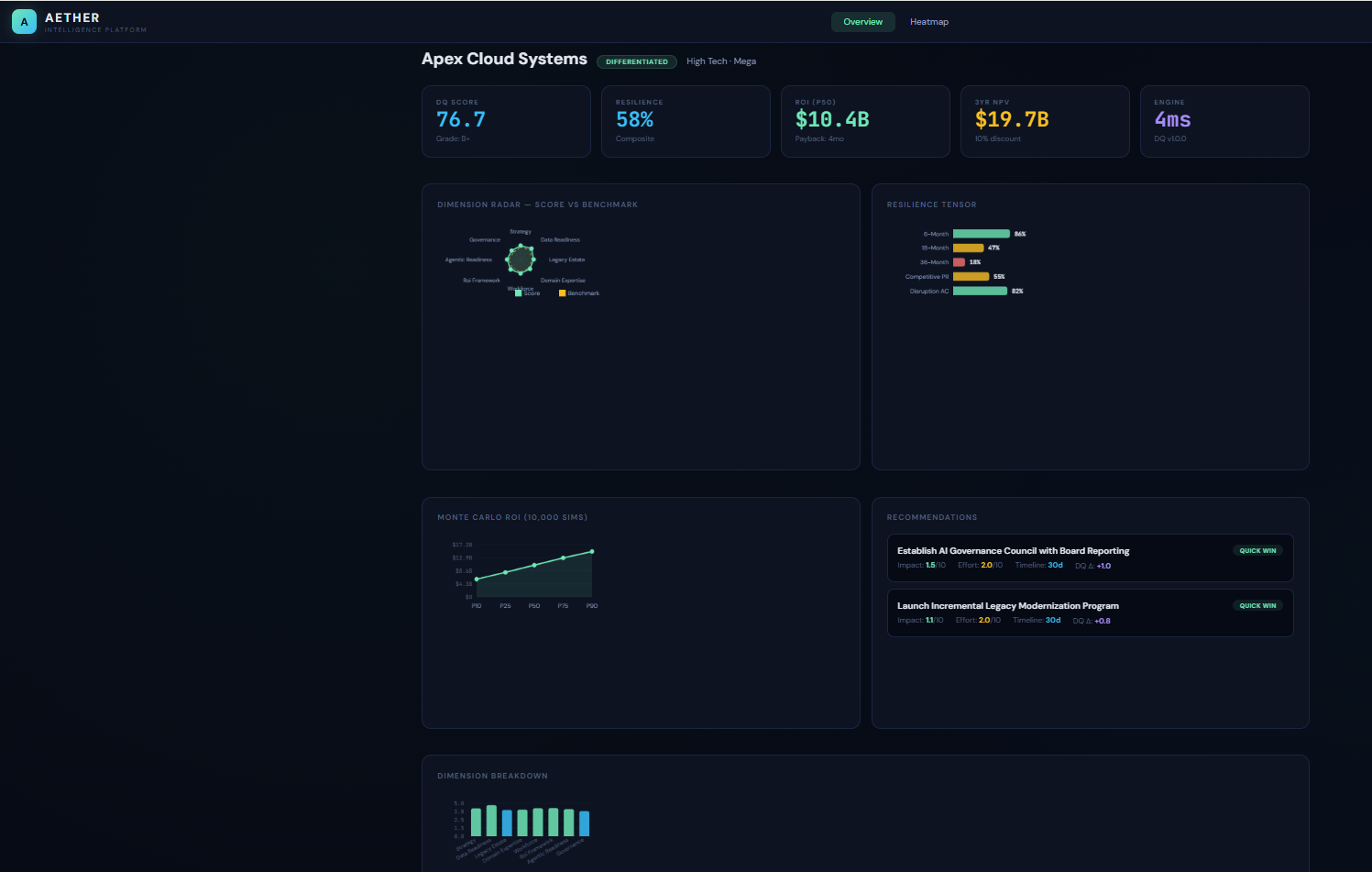1372x872 pixels.
Task: Click the DQ Score 76.7 card
Action: click(506, 121)
